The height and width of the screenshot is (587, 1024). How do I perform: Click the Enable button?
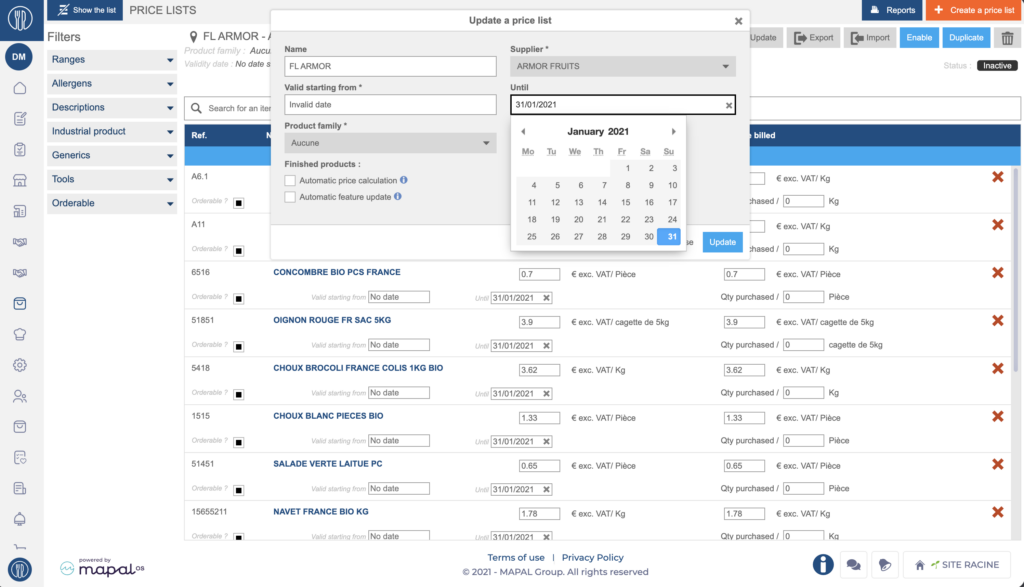(x=919, y=38)
